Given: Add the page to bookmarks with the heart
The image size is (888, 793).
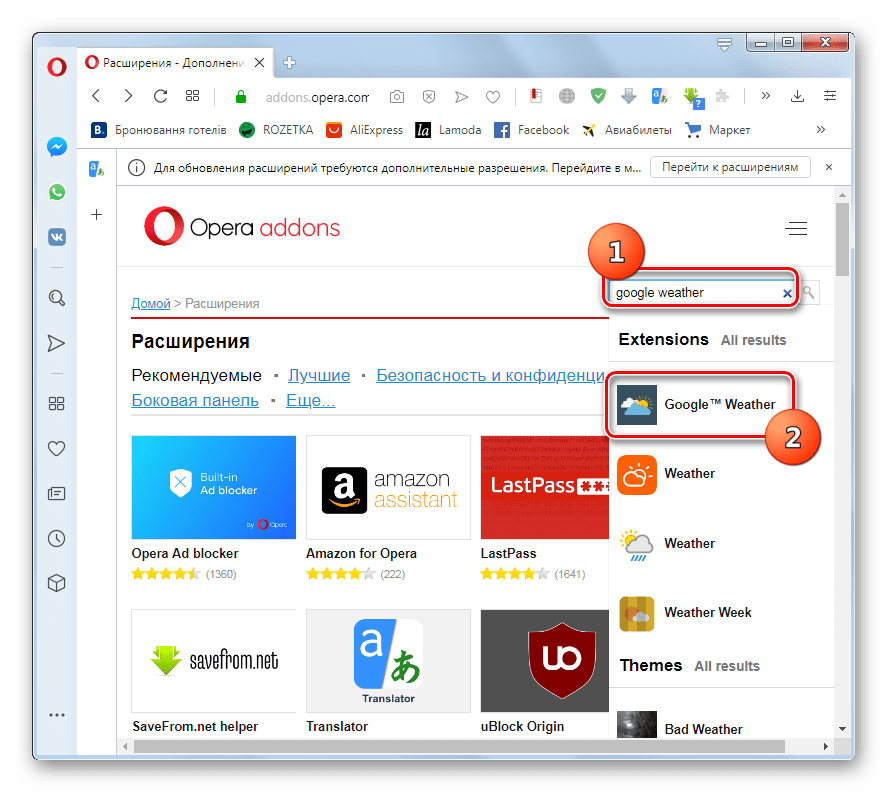Looking at the screenshot, I should click(493, 97).
